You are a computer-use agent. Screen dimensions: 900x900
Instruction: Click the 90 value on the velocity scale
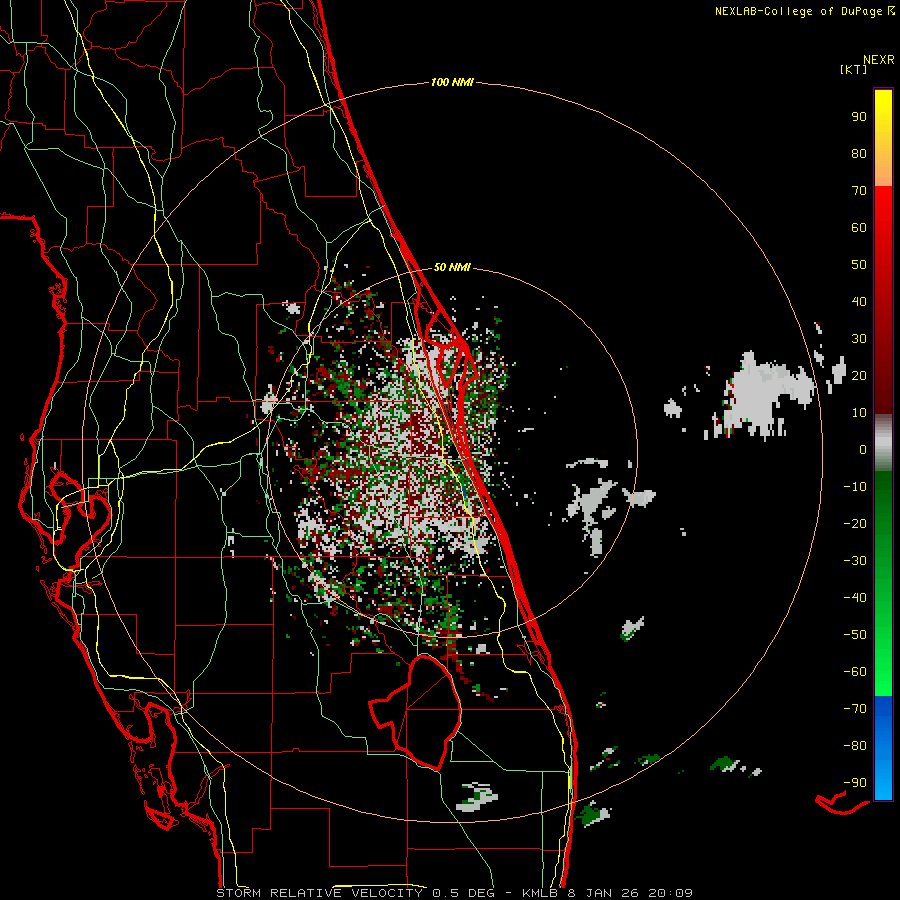(859, 117)
